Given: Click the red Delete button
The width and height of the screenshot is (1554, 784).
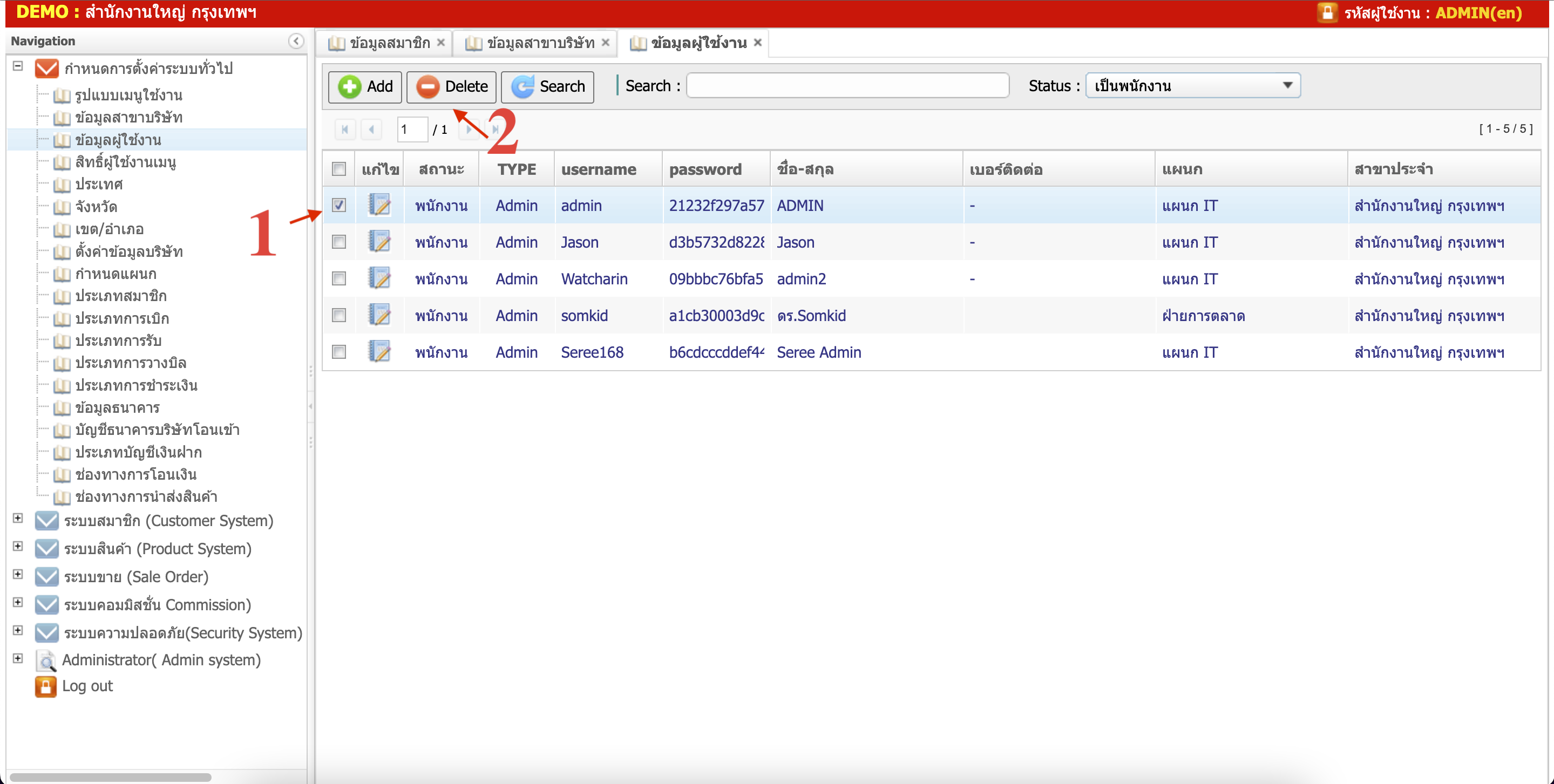Looking at the screenshot, I should [451, 86].
